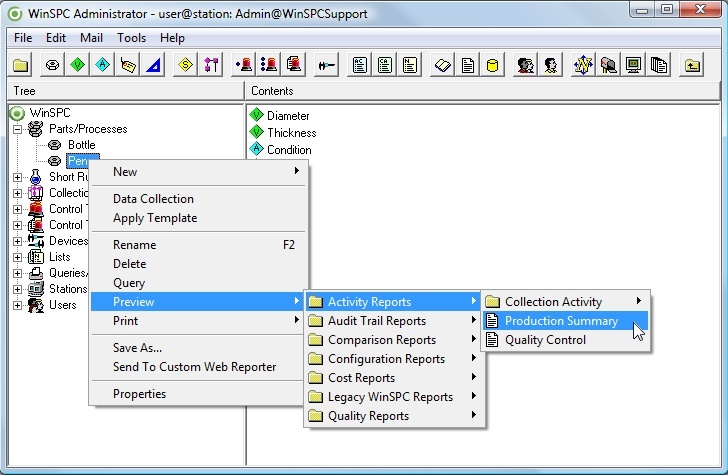
Task: Open the Print submenu
Action: [198, 321]
